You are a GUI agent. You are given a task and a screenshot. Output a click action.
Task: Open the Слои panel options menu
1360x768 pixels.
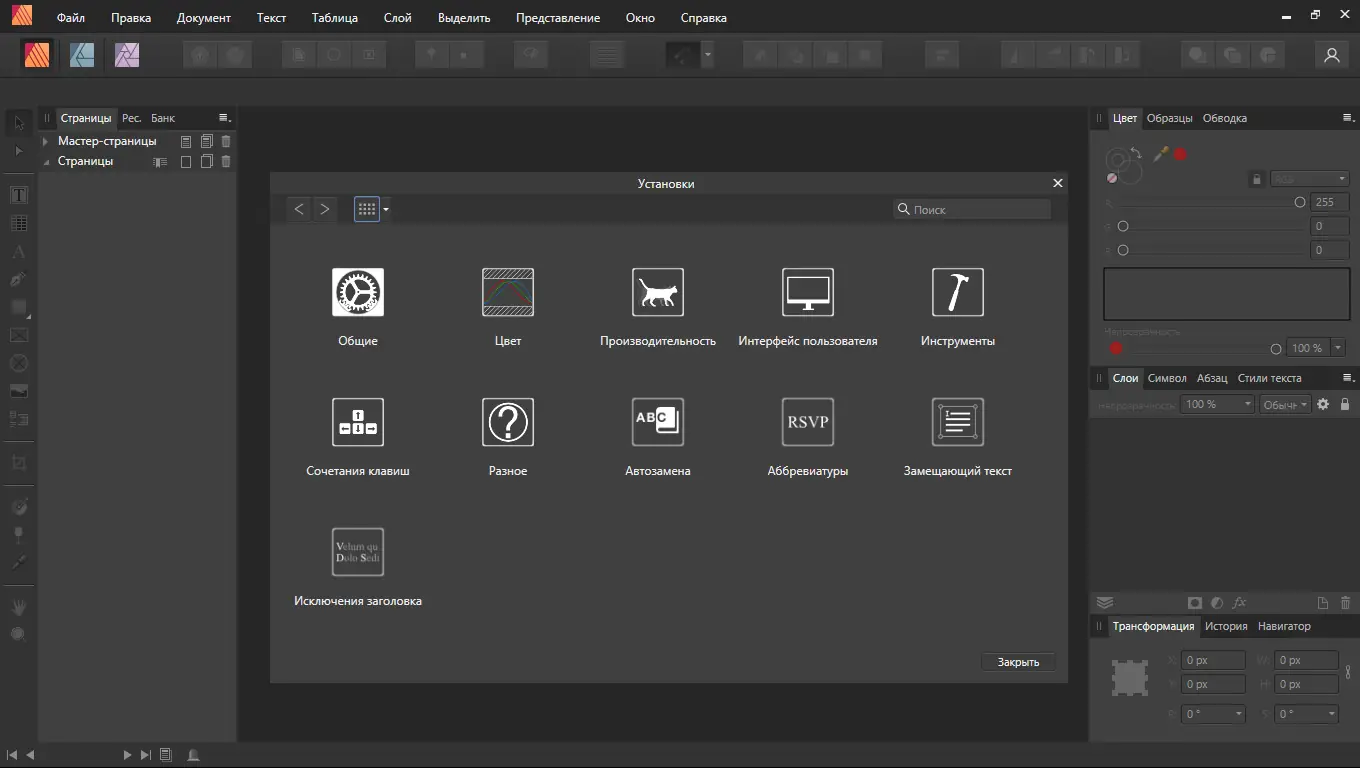(1348, 378)
